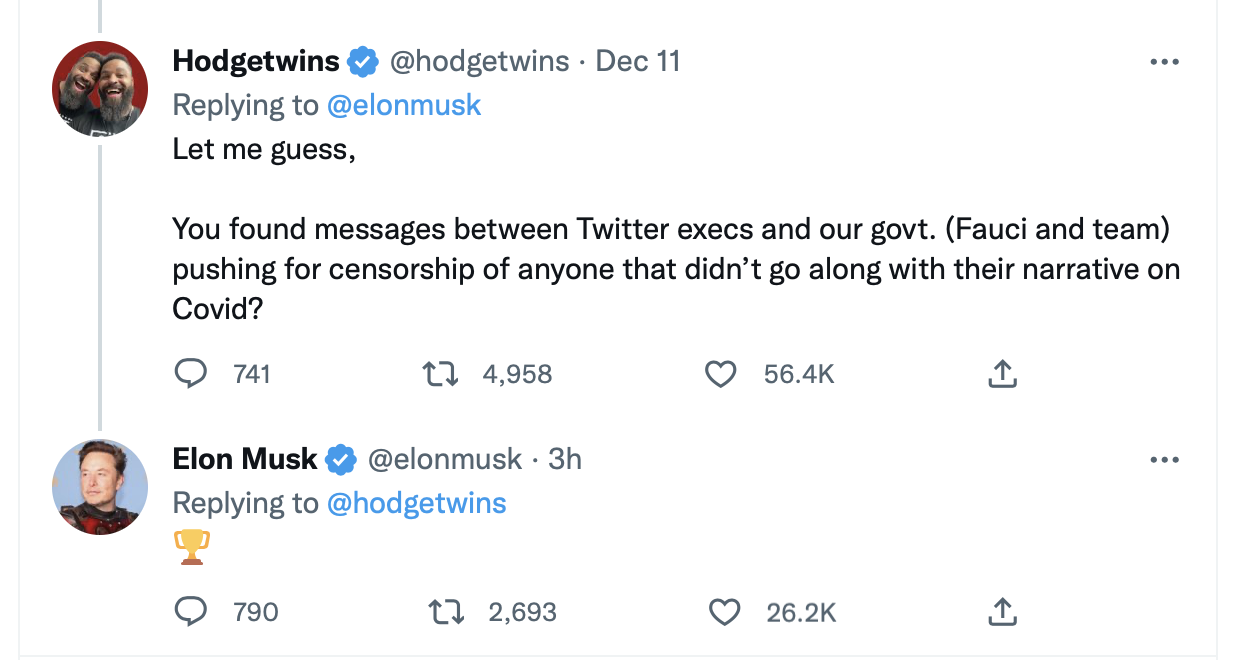
Task: Open more options on Elon Musk tweet
Action: 1165,460
